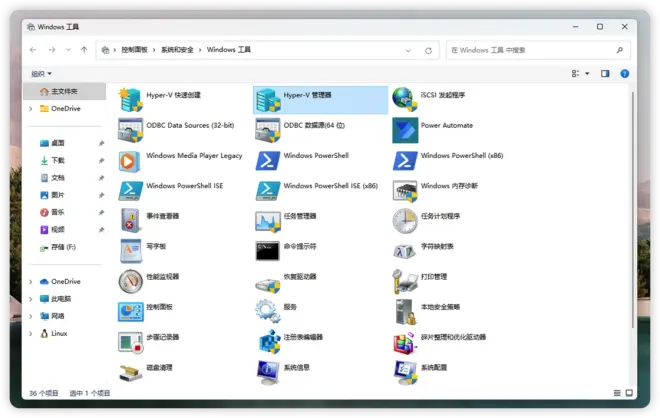
Task: Open the Hyper-V 快速创建 icon
Action: 130,100
